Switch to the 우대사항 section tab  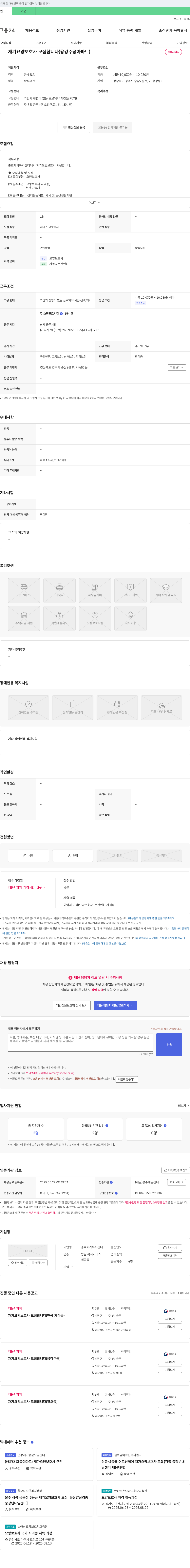pyautogui.click(x=76, y=43)
